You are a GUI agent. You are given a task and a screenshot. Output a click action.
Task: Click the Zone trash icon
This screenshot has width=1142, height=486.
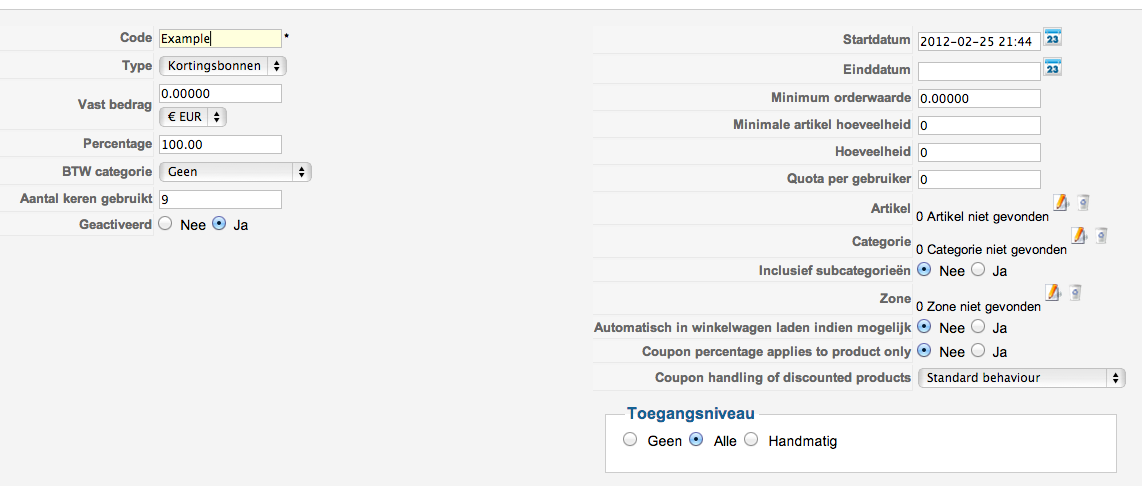[1075, 293]
